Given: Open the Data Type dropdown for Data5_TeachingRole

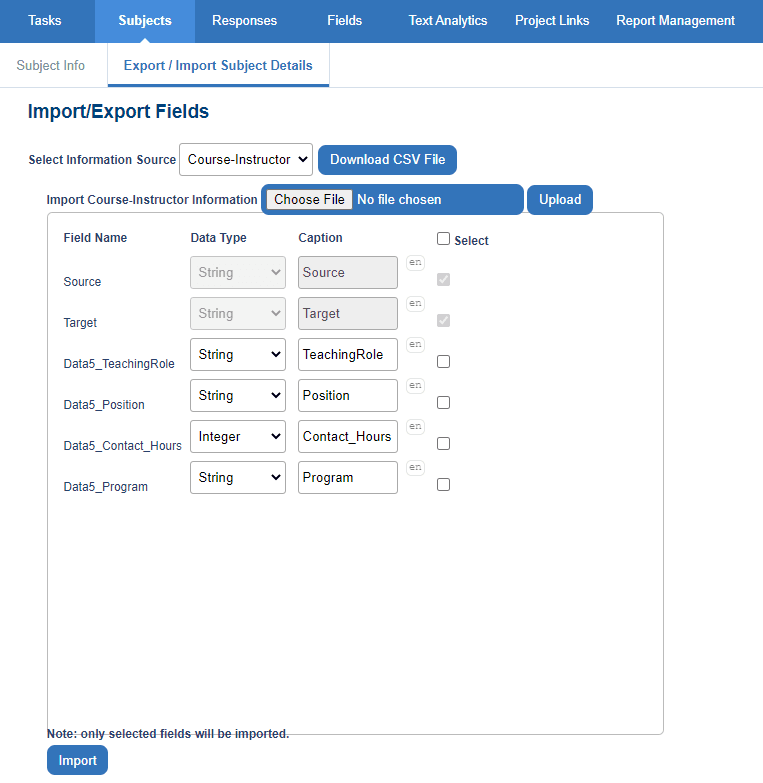Looking at the screenshot, I should [238, 355].
